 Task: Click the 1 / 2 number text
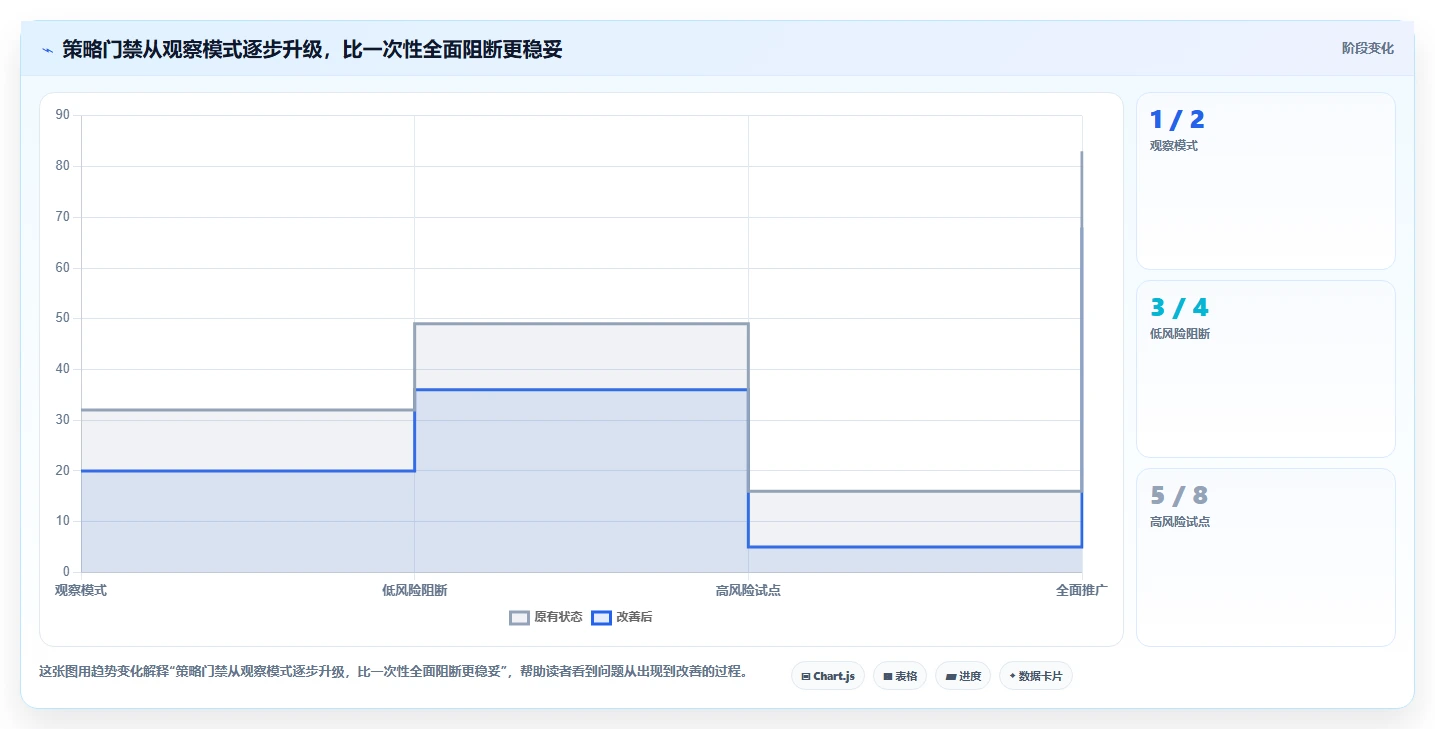pyautogui.click(x=1177, y=120)
